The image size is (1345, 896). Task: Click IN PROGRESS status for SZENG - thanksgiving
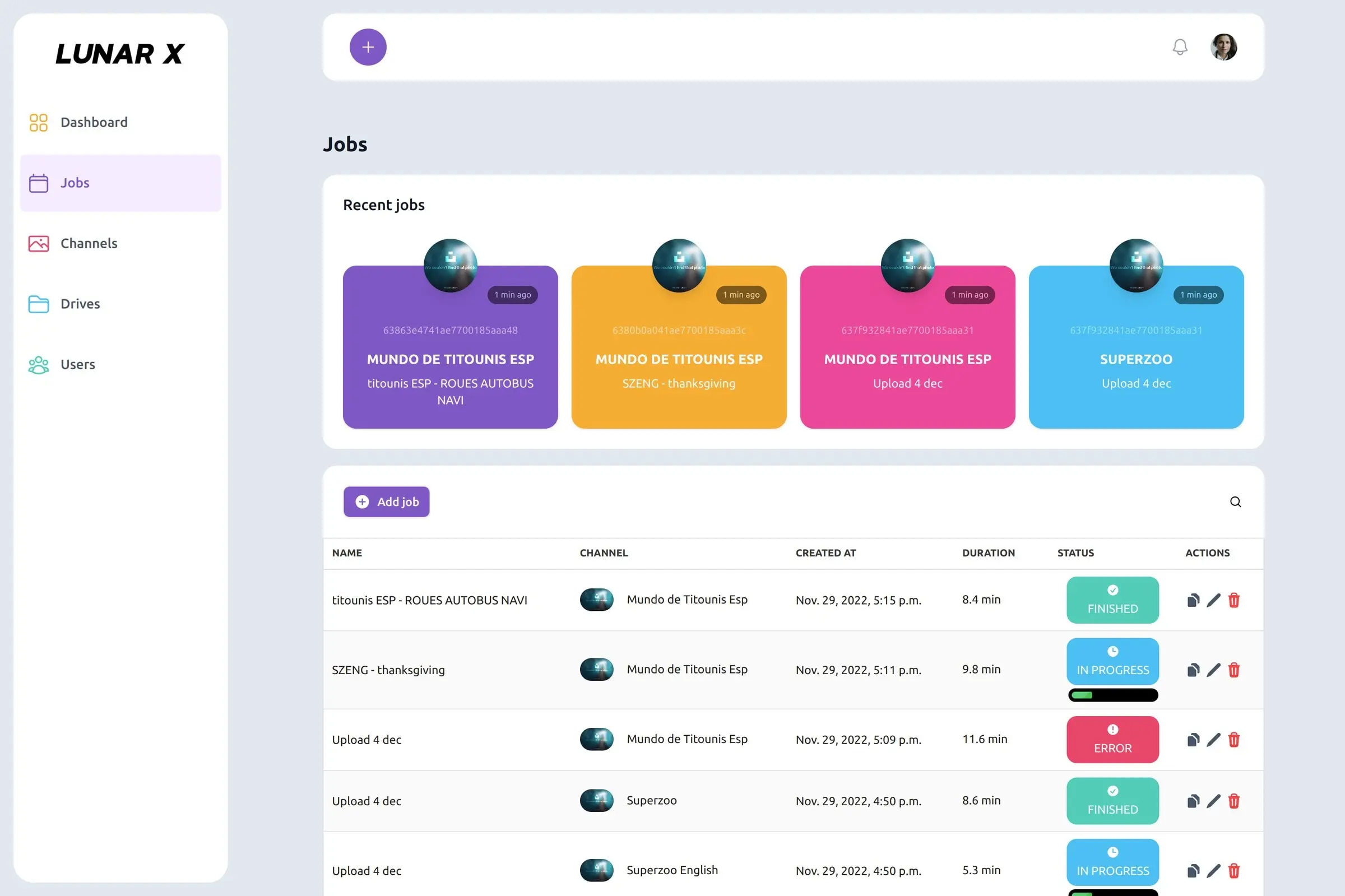pyautogui.click(x=1112, y=661)
